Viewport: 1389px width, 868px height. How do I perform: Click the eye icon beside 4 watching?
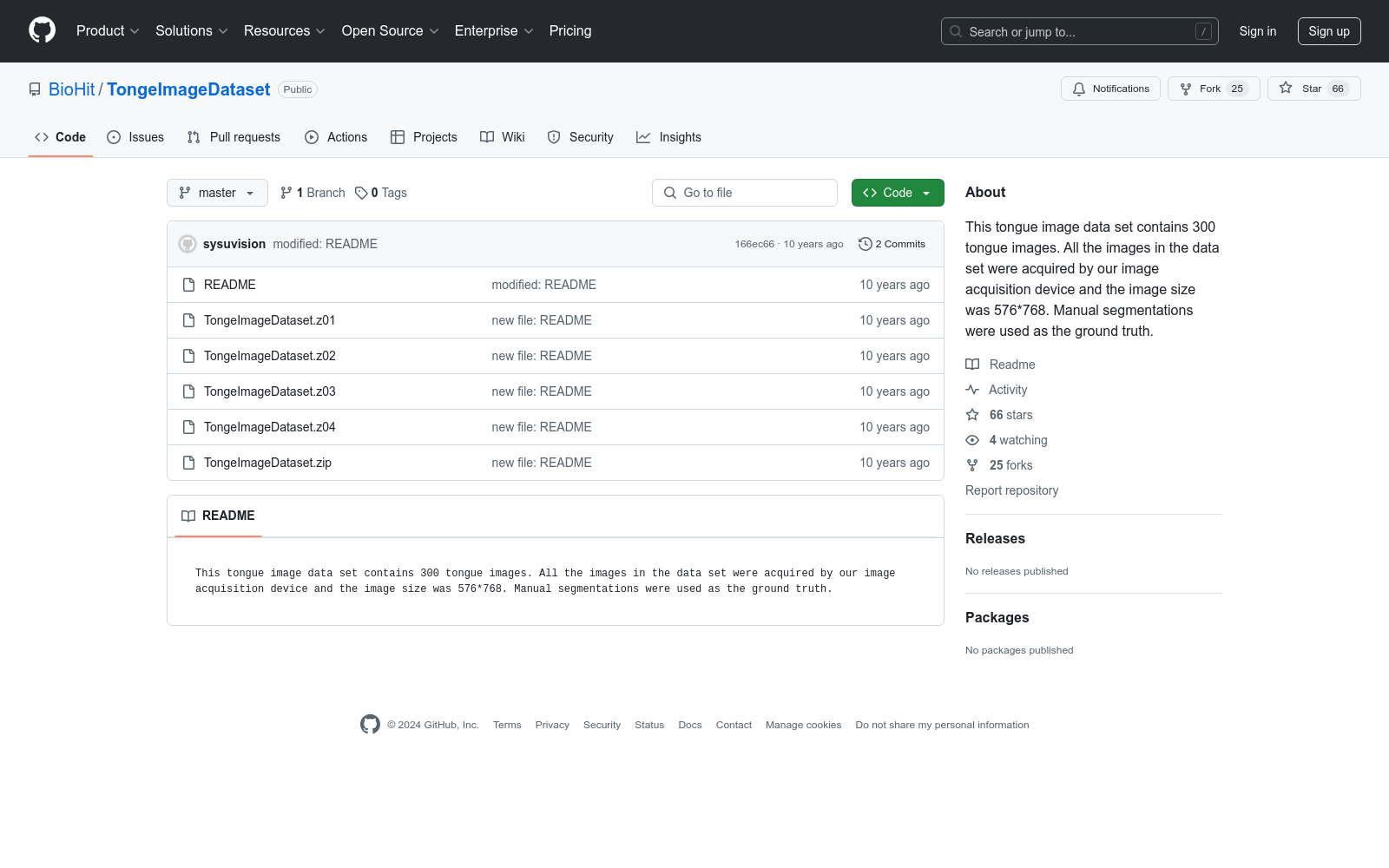[x=972, y=440]
